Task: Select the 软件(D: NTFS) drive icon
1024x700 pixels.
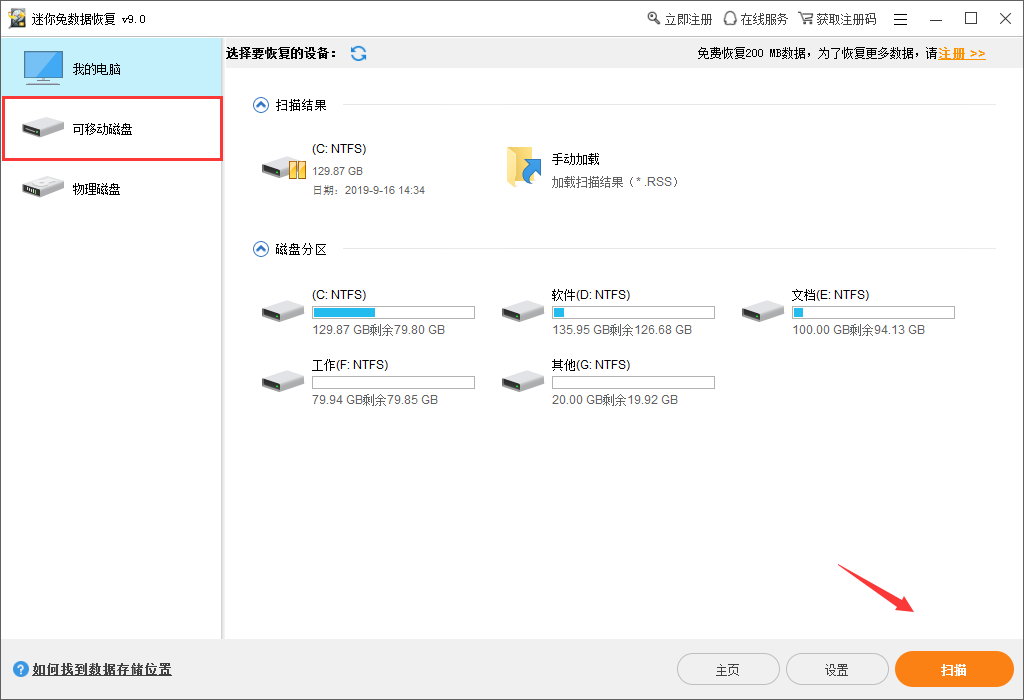Action: coord(522,311)
